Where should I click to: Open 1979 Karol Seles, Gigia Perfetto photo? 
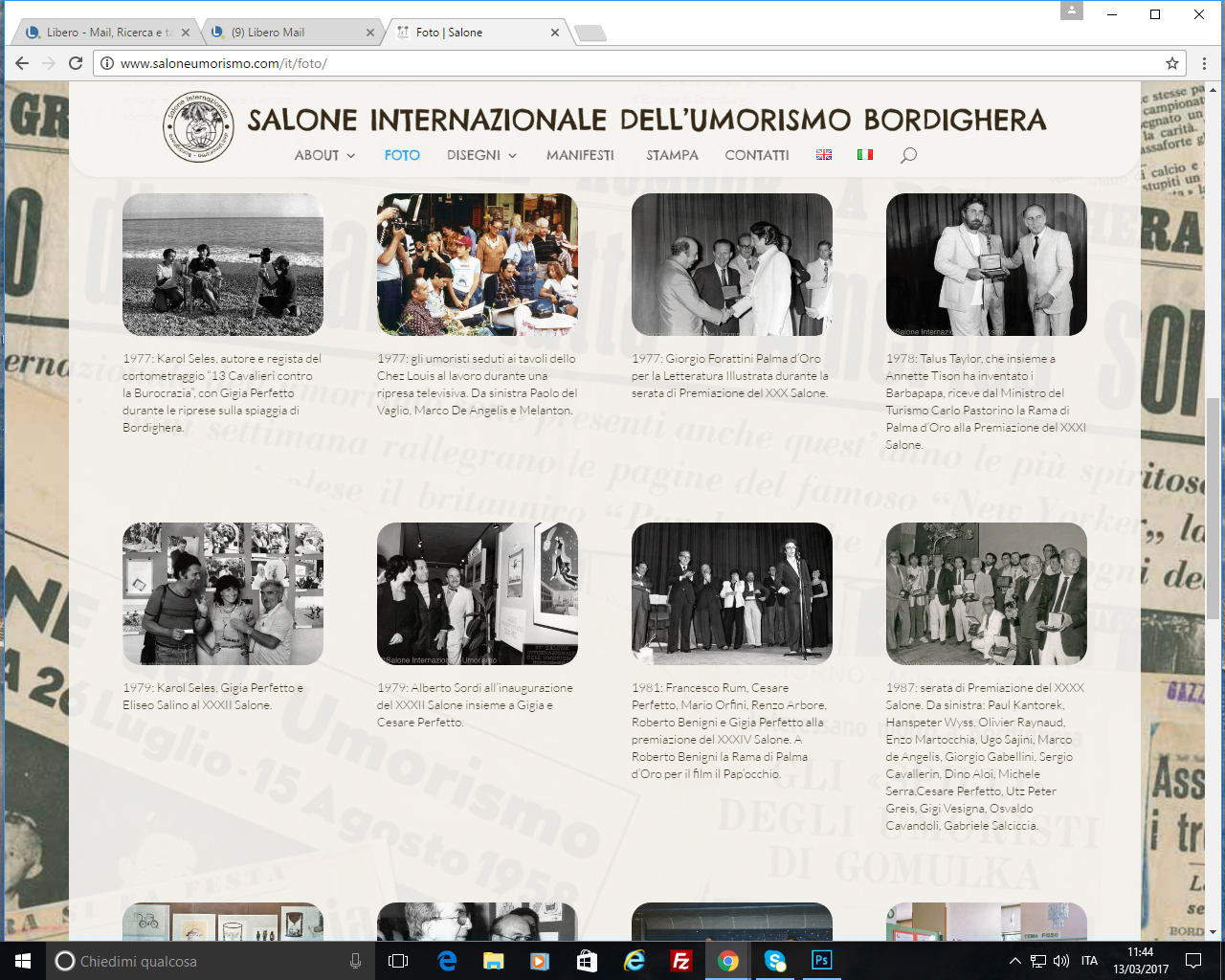pos(223,593)
